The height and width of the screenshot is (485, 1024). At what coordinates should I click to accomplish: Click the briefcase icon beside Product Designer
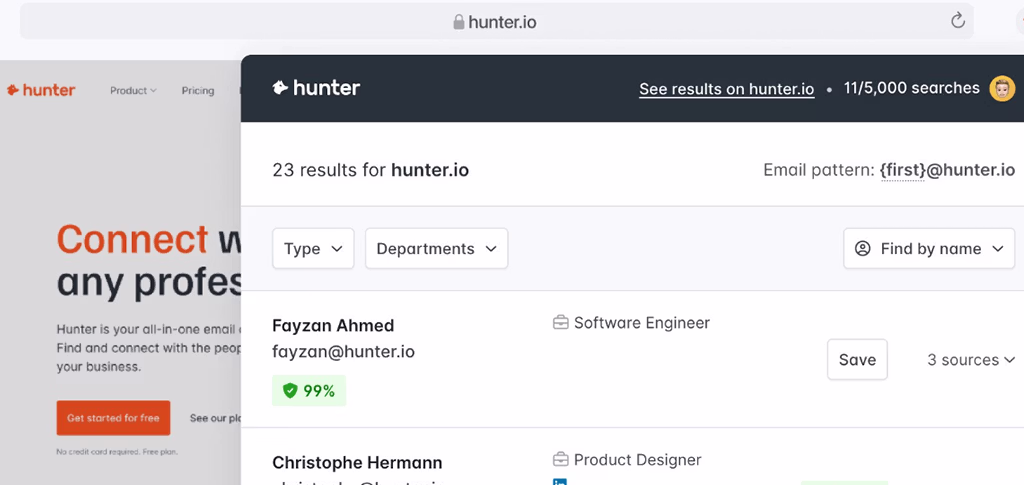(560, 460)
